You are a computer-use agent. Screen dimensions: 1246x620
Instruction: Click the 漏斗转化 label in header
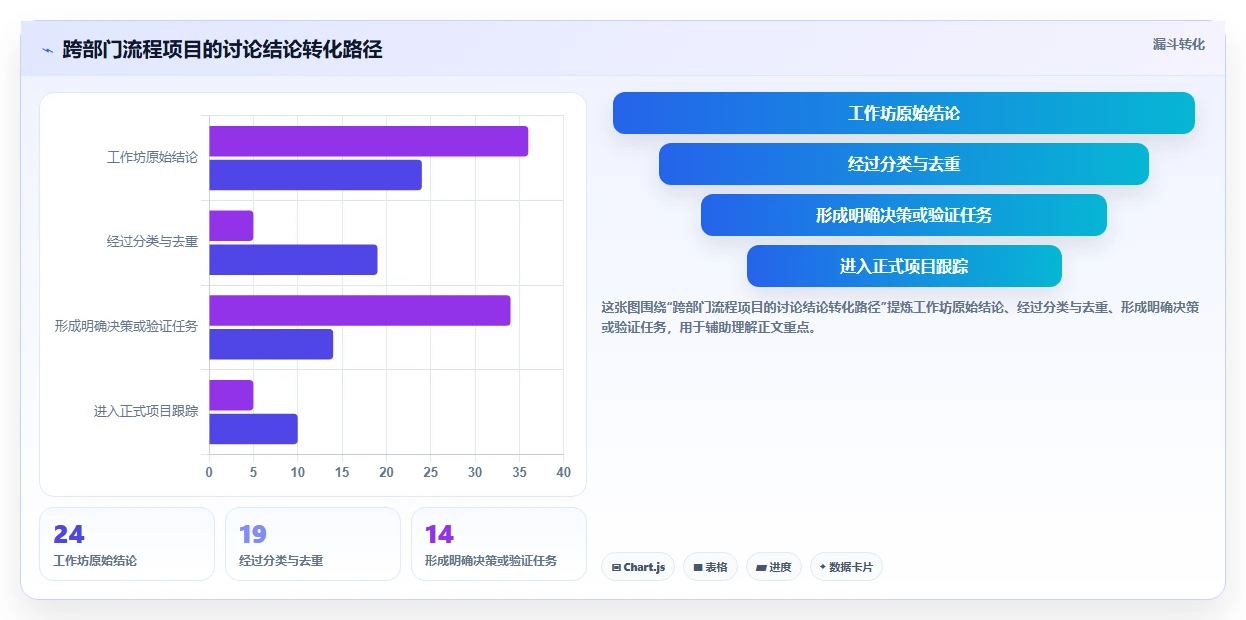1178,45
